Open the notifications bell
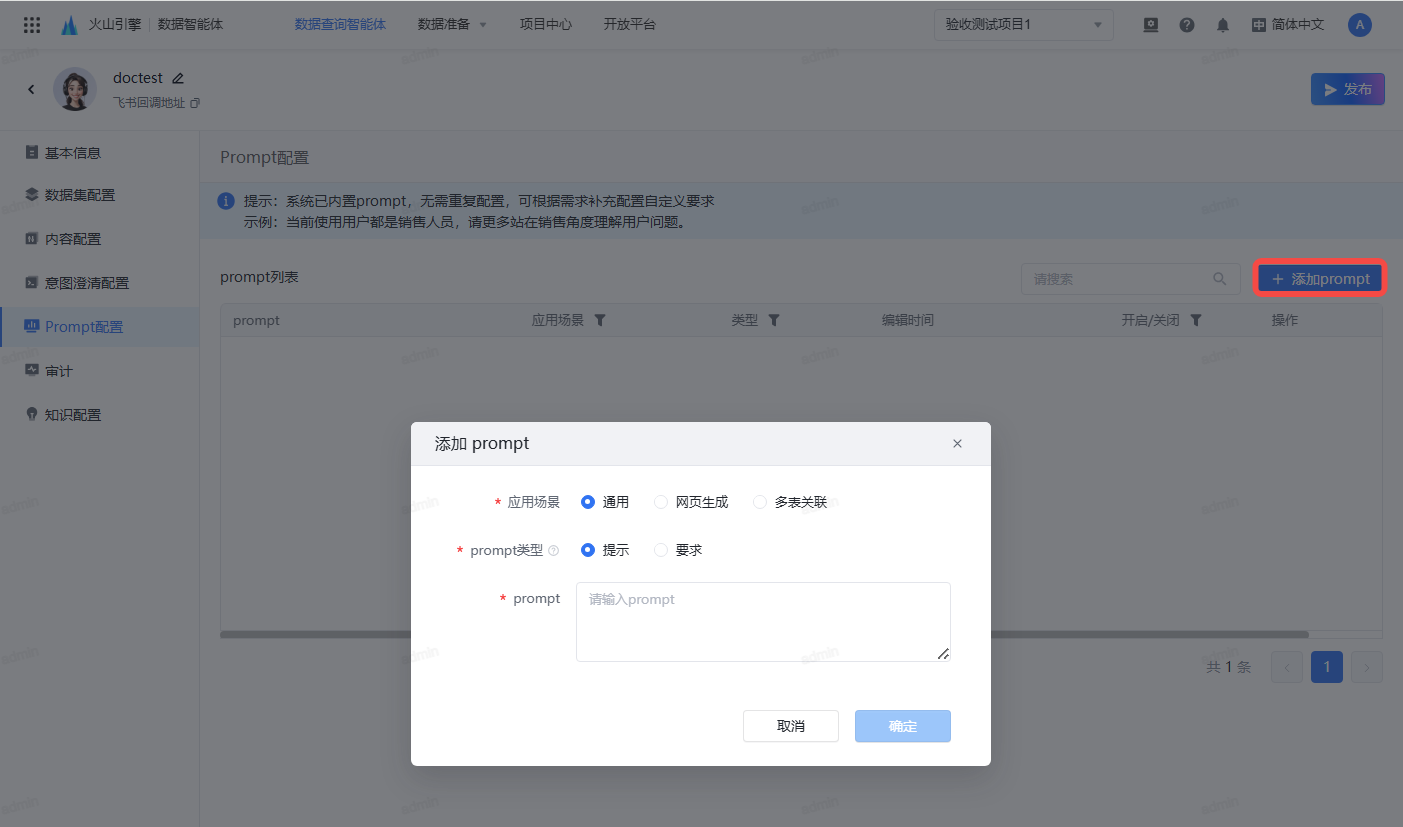This screenshot has height=827, width=1403. pos(1223,25)
